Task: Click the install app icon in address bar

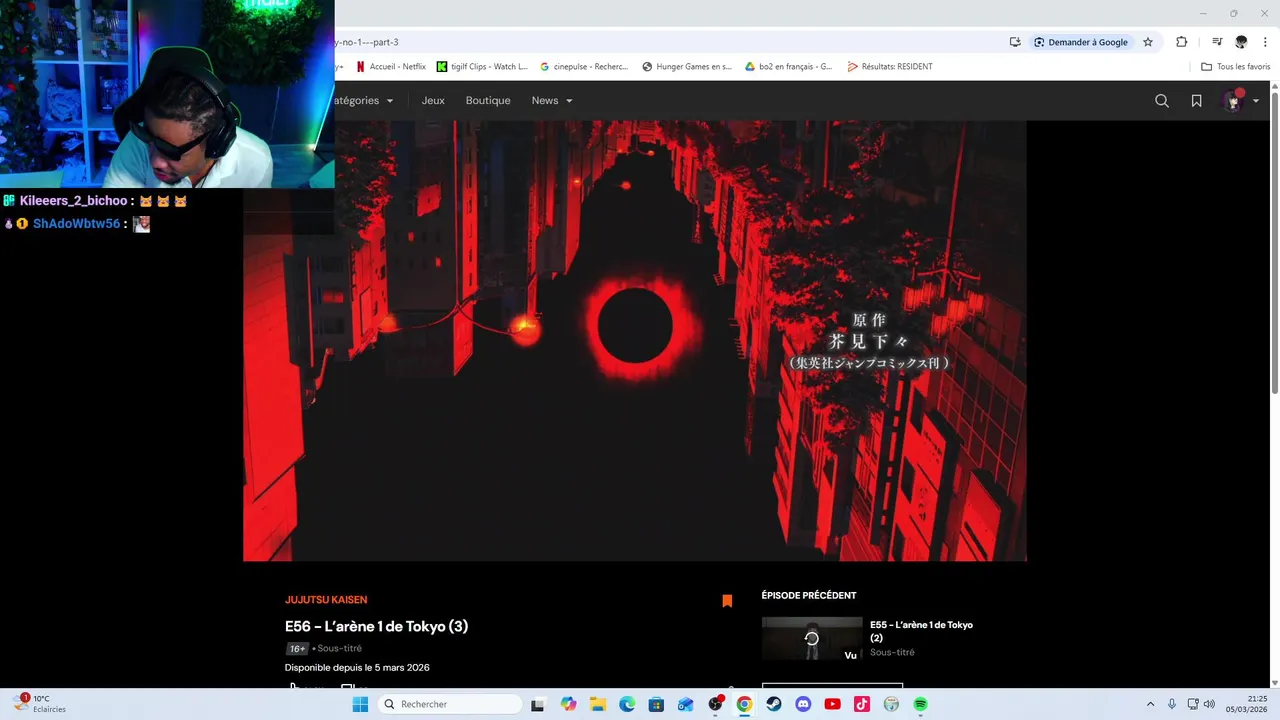Action: [x=1015, y=42]
